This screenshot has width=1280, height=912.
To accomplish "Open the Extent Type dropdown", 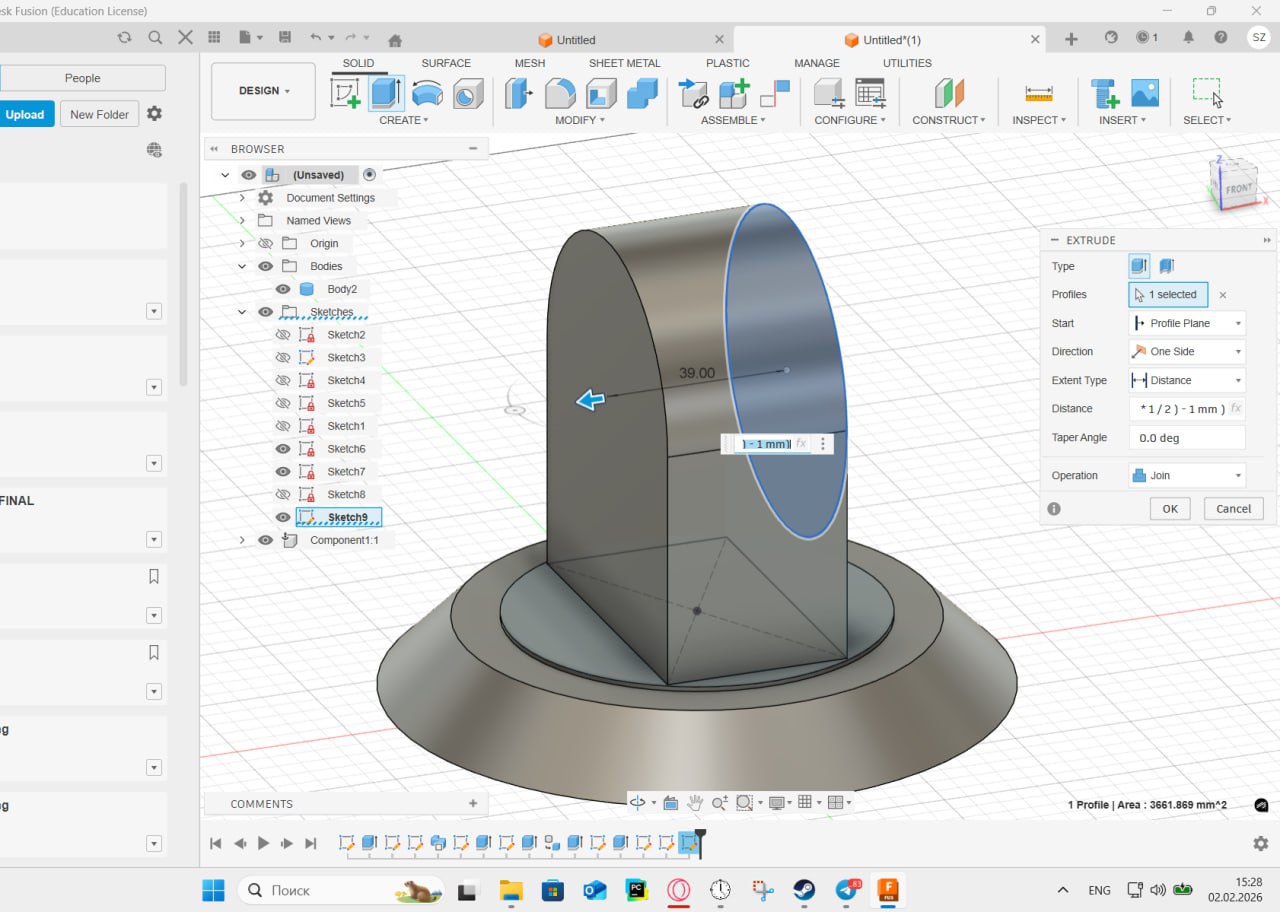I will coord(1187,380).
